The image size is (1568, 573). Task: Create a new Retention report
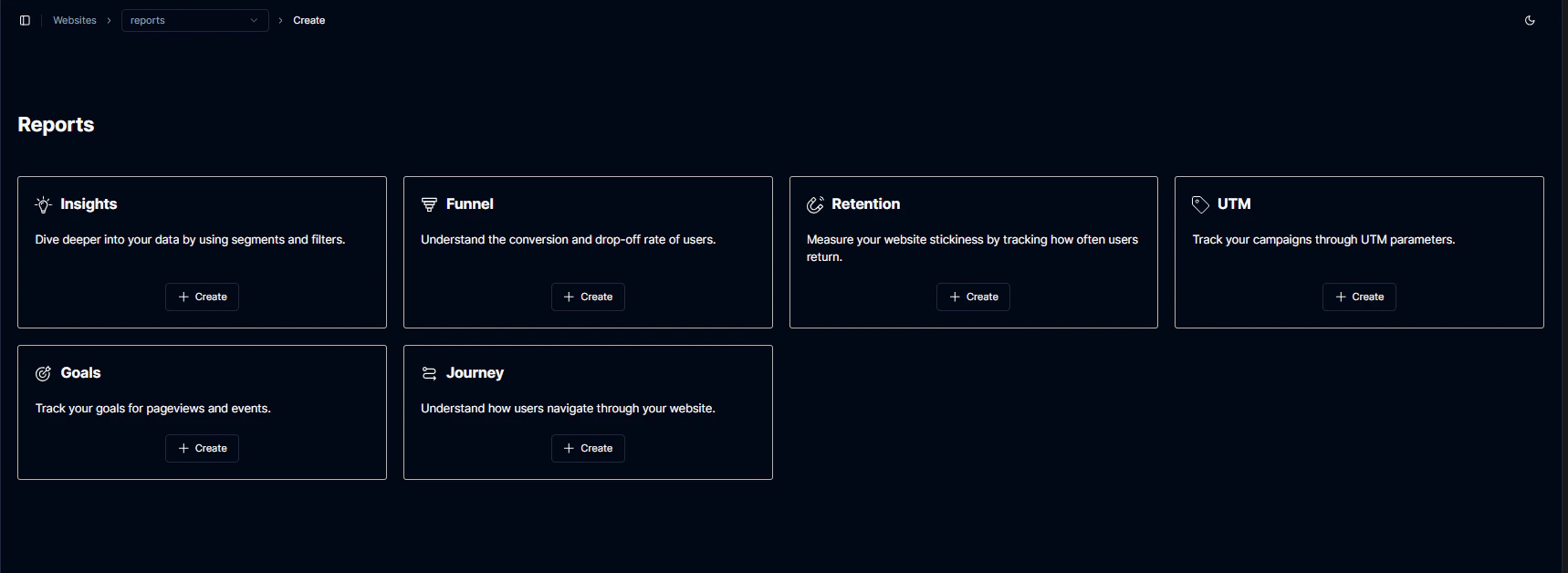pyautogui.click(x=973, y=297)
